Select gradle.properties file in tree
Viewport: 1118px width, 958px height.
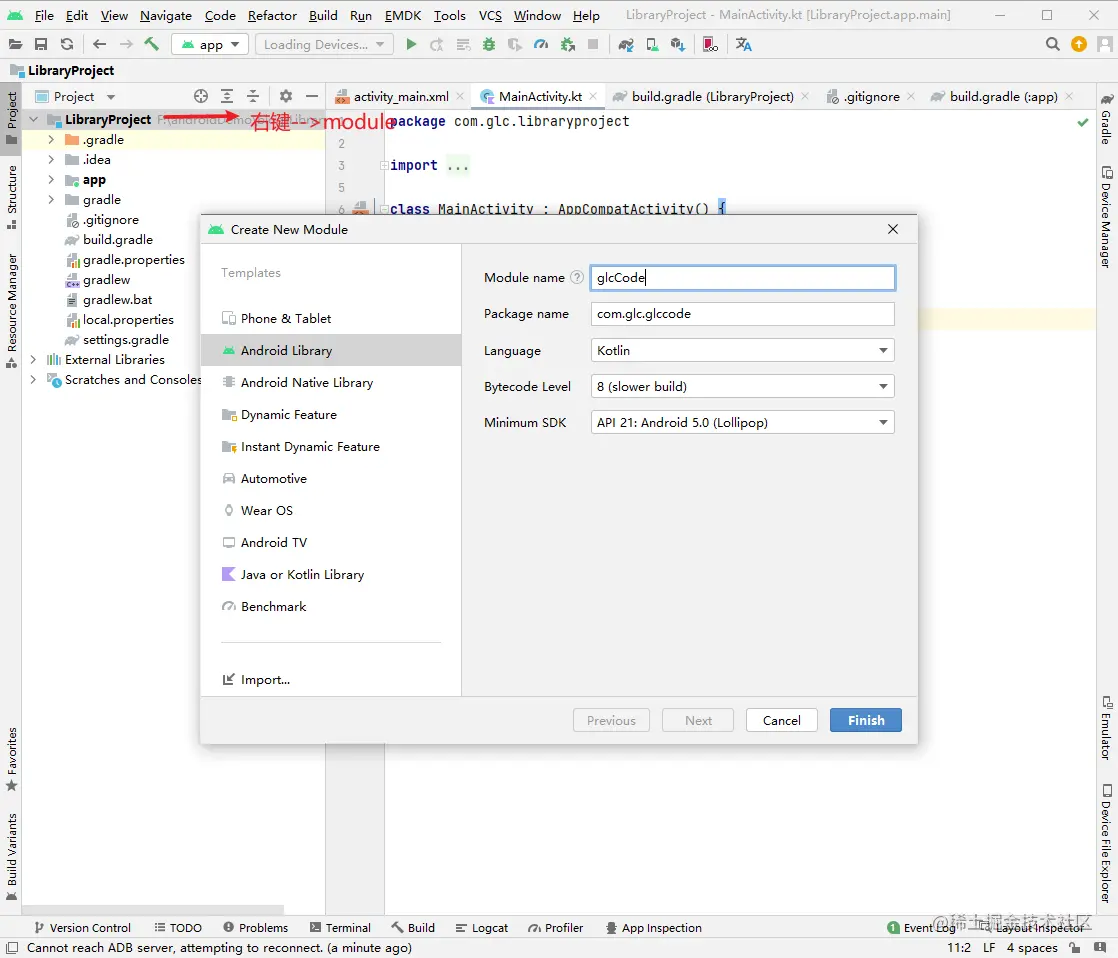tap(133, 259)
